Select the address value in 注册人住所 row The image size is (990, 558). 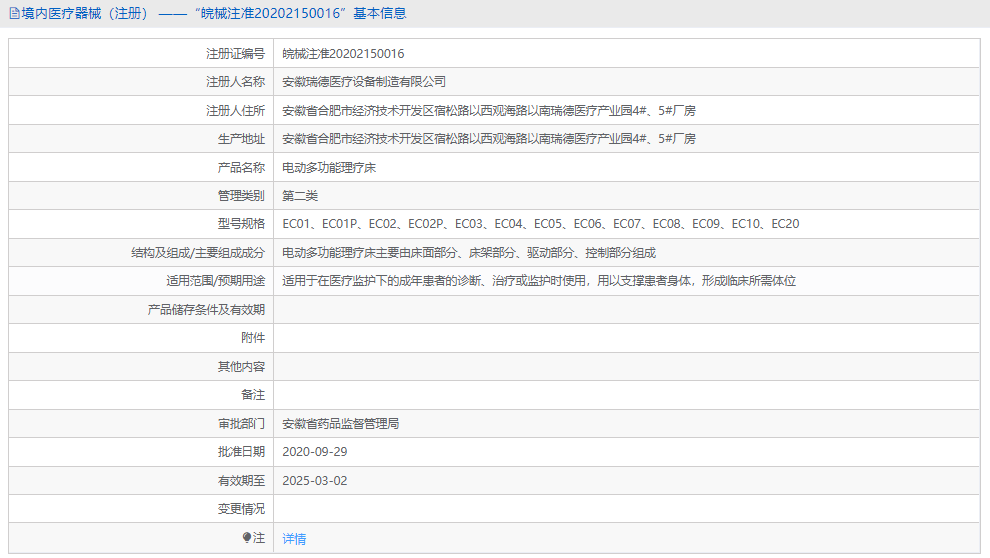point(489,110)
